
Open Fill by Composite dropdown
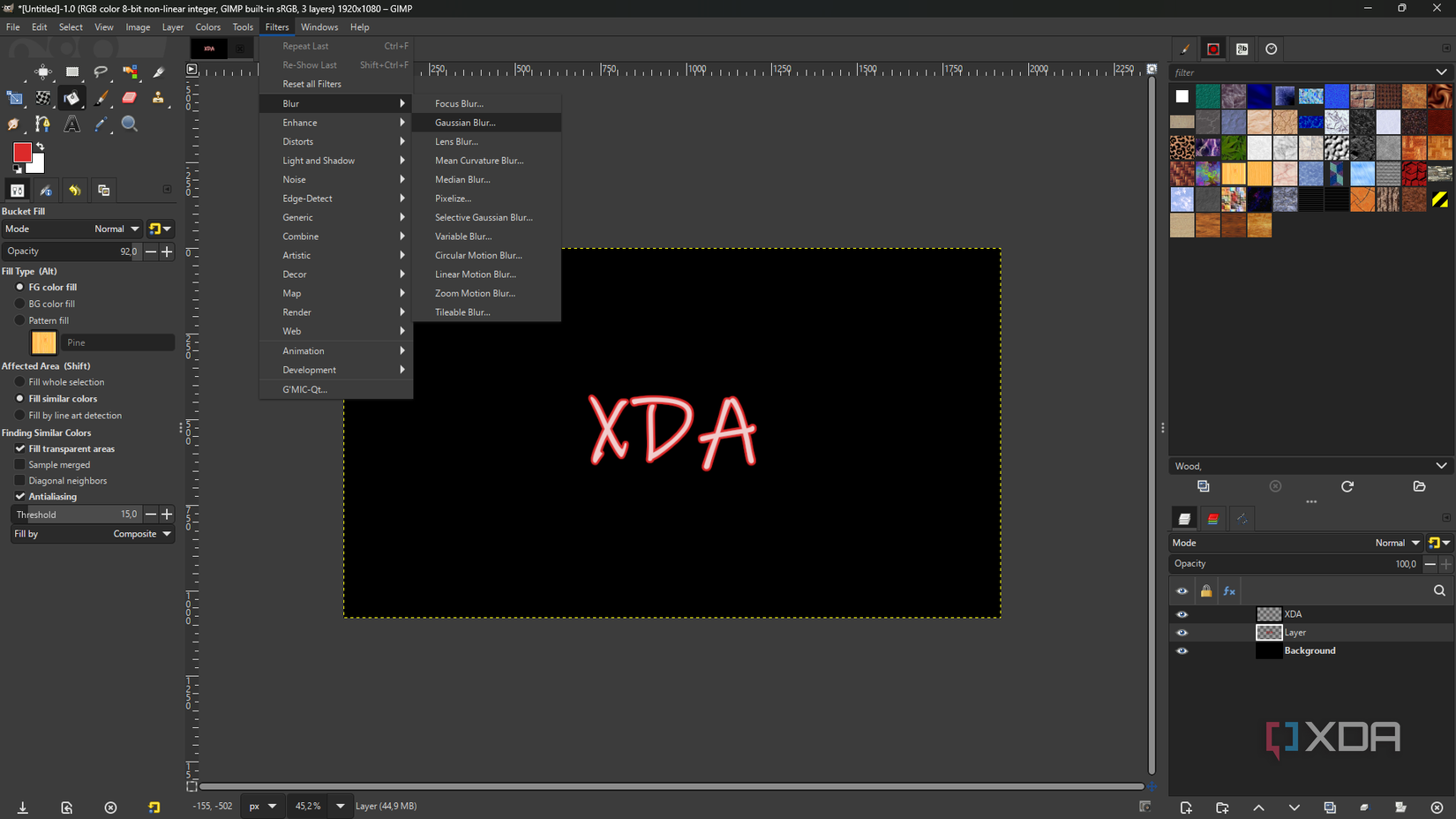[x=92, y=534]
